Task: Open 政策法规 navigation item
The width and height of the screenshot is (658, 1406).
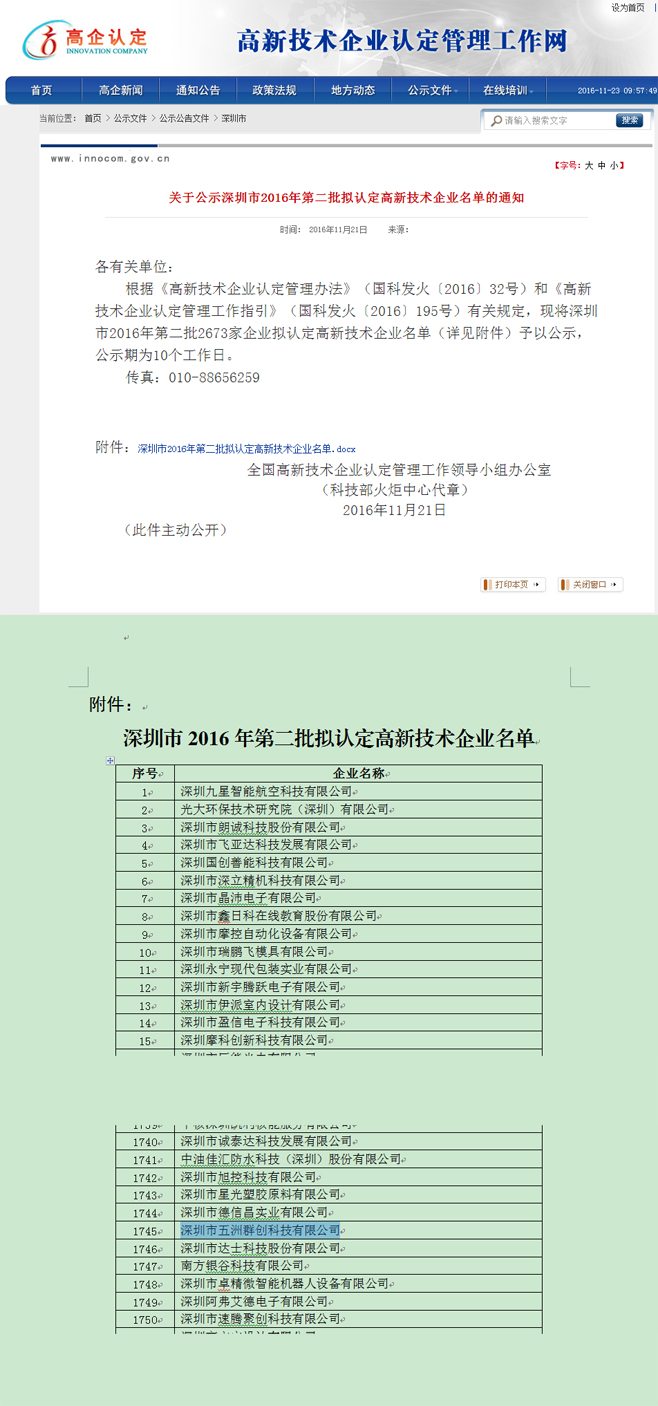Action: 274,91
